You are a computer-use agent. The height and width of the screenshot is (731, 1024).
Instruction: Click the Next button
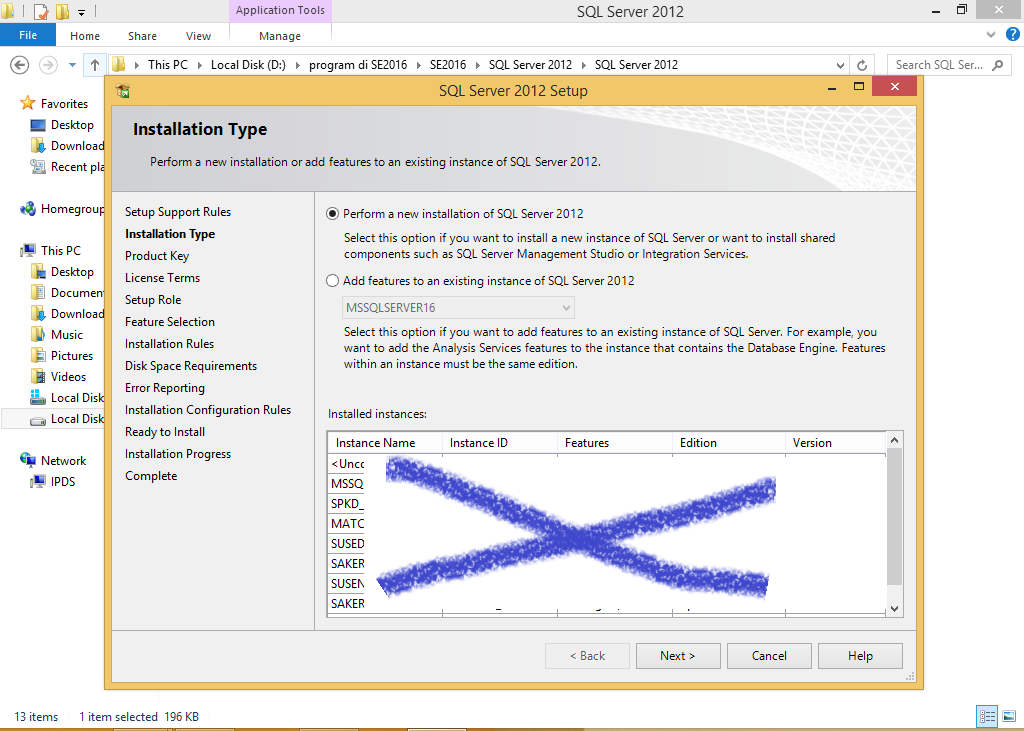point(678,655)
